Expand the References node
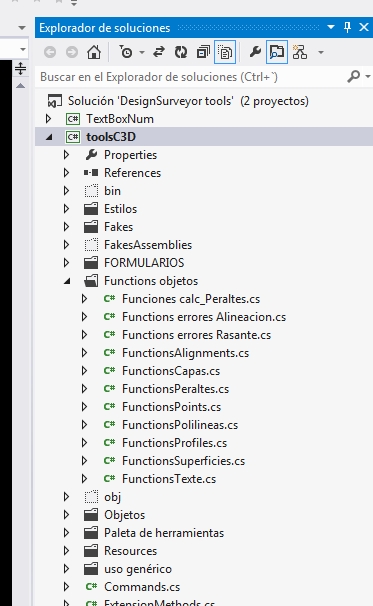The image size is (373, 606). point(66,173)
